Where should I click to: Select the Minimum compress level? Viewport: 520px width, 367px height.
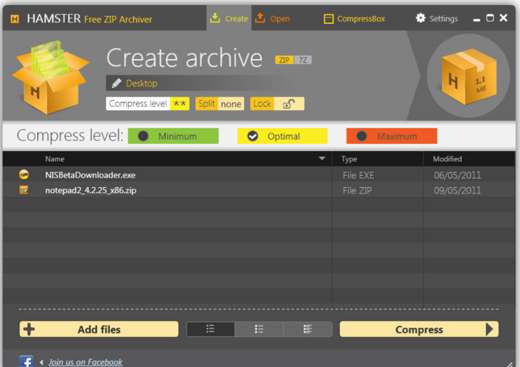tap(173, 136)
